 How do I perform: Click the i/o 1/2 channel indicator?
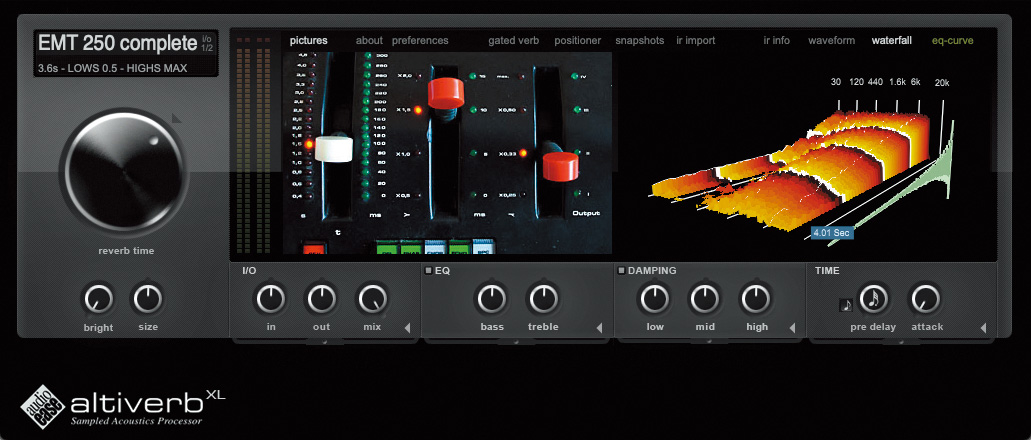coord(207,43)
